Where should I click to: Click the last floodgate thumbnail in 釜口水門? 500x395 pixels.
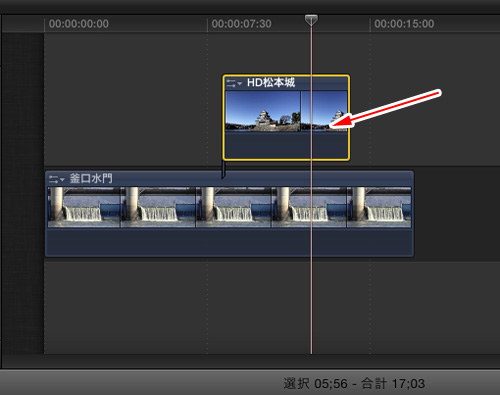click(379, 207)
